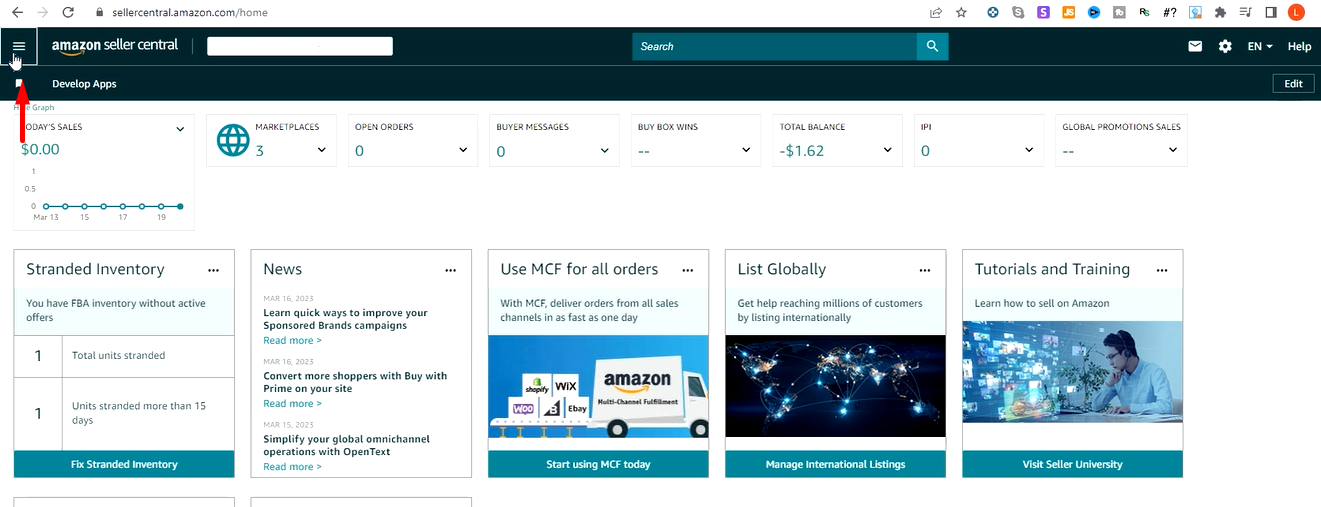Open the hamburger navigation menu

(19, 46)
